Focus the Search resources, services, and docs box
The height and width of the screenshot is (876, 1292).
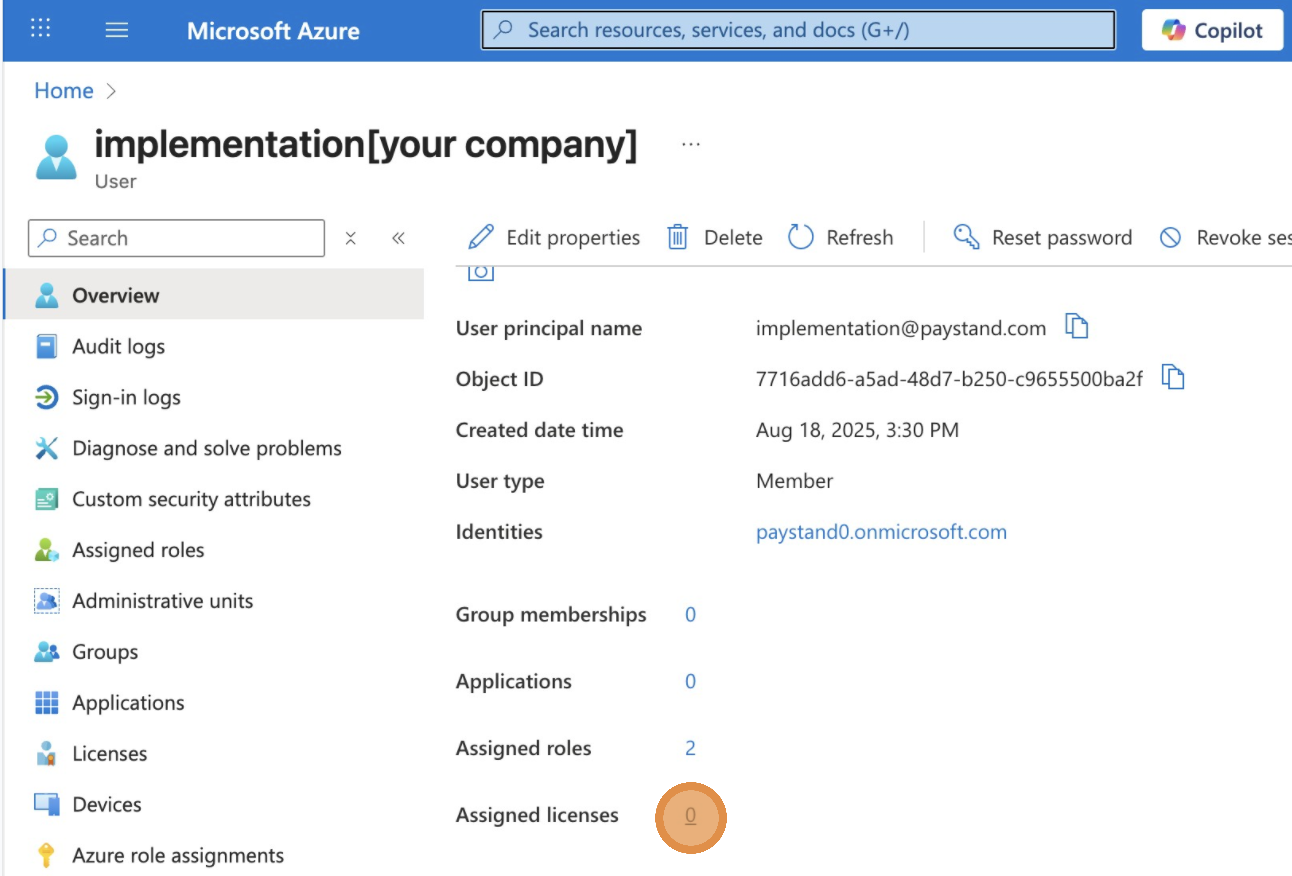click(798, 30)
